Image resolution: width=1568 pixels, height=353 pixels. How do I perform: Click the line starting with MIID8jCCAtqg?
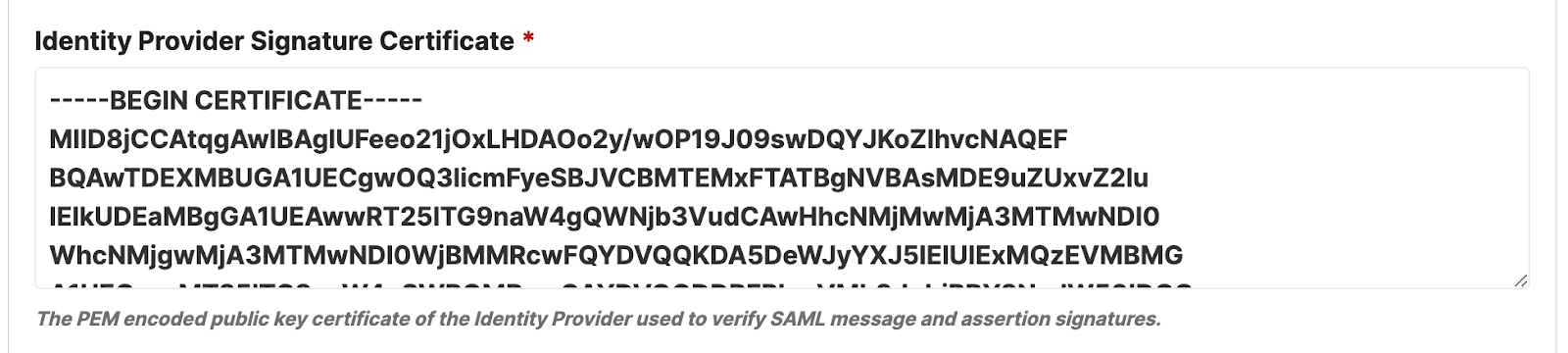(x=558, y=140)
